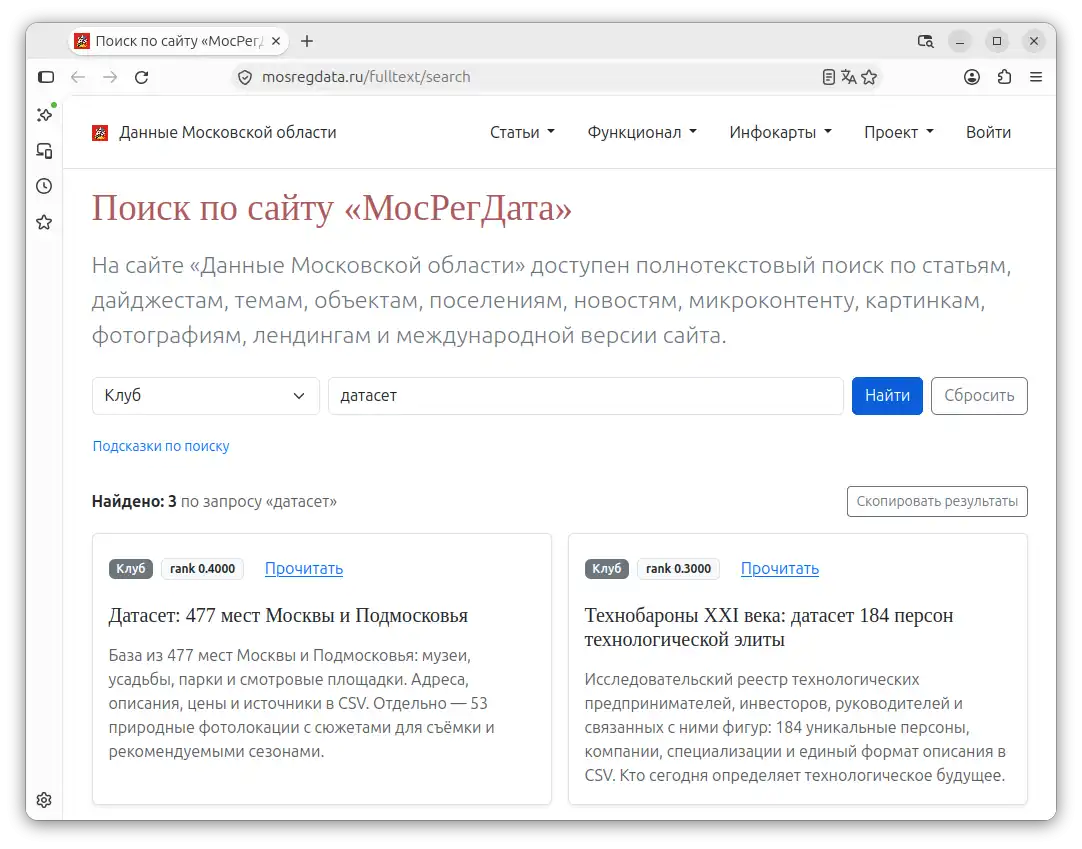Click the датасет search input field

pos(585,396)
